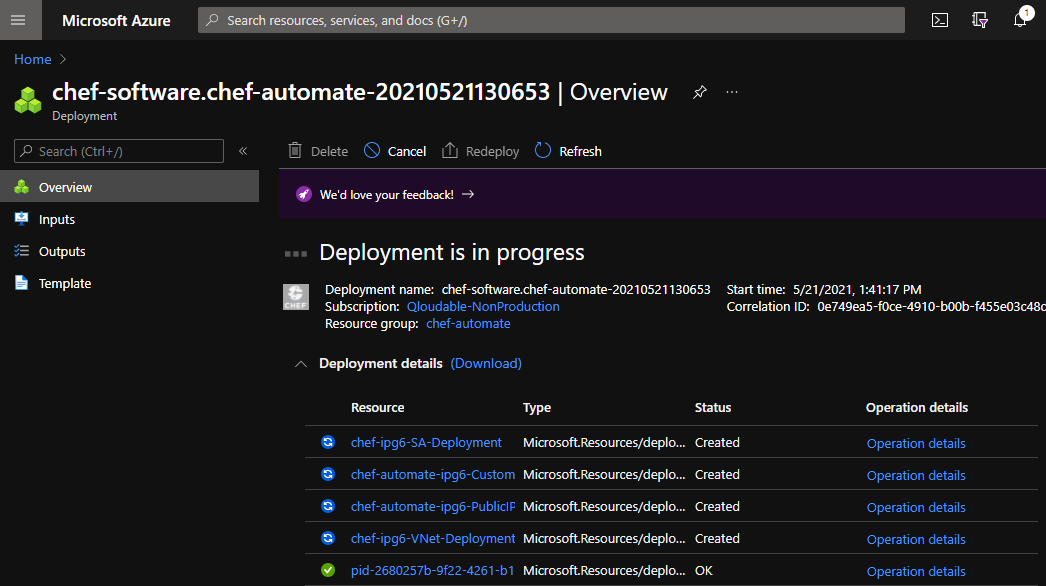Pin the deployment overview to dashboard

[x=698, y=91]
